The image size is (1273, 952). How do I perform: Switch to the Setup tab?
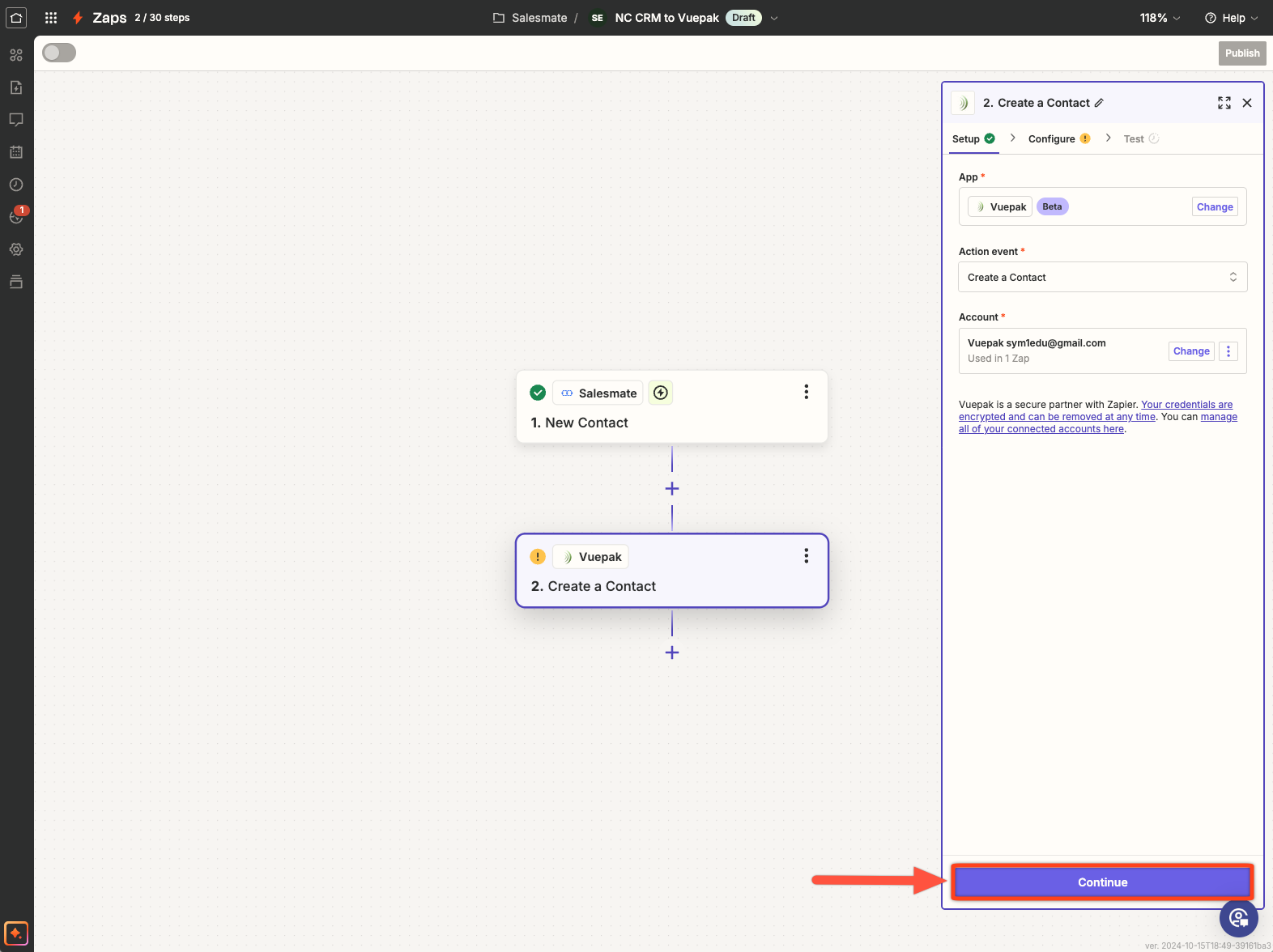click(x=966, y=139)
